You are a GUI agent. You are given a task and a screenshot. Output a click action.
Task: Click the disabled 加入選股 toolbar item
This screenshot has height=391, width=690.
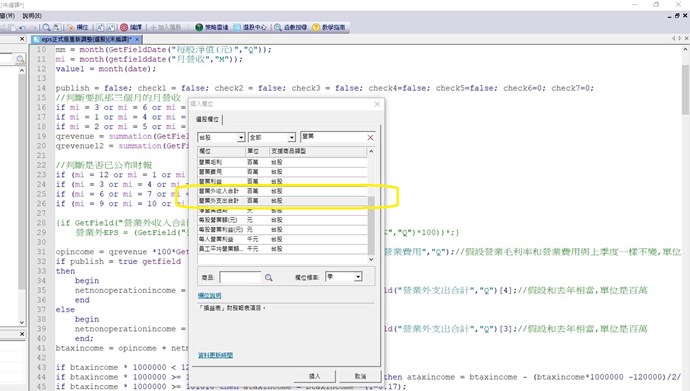tap(166, 27)
